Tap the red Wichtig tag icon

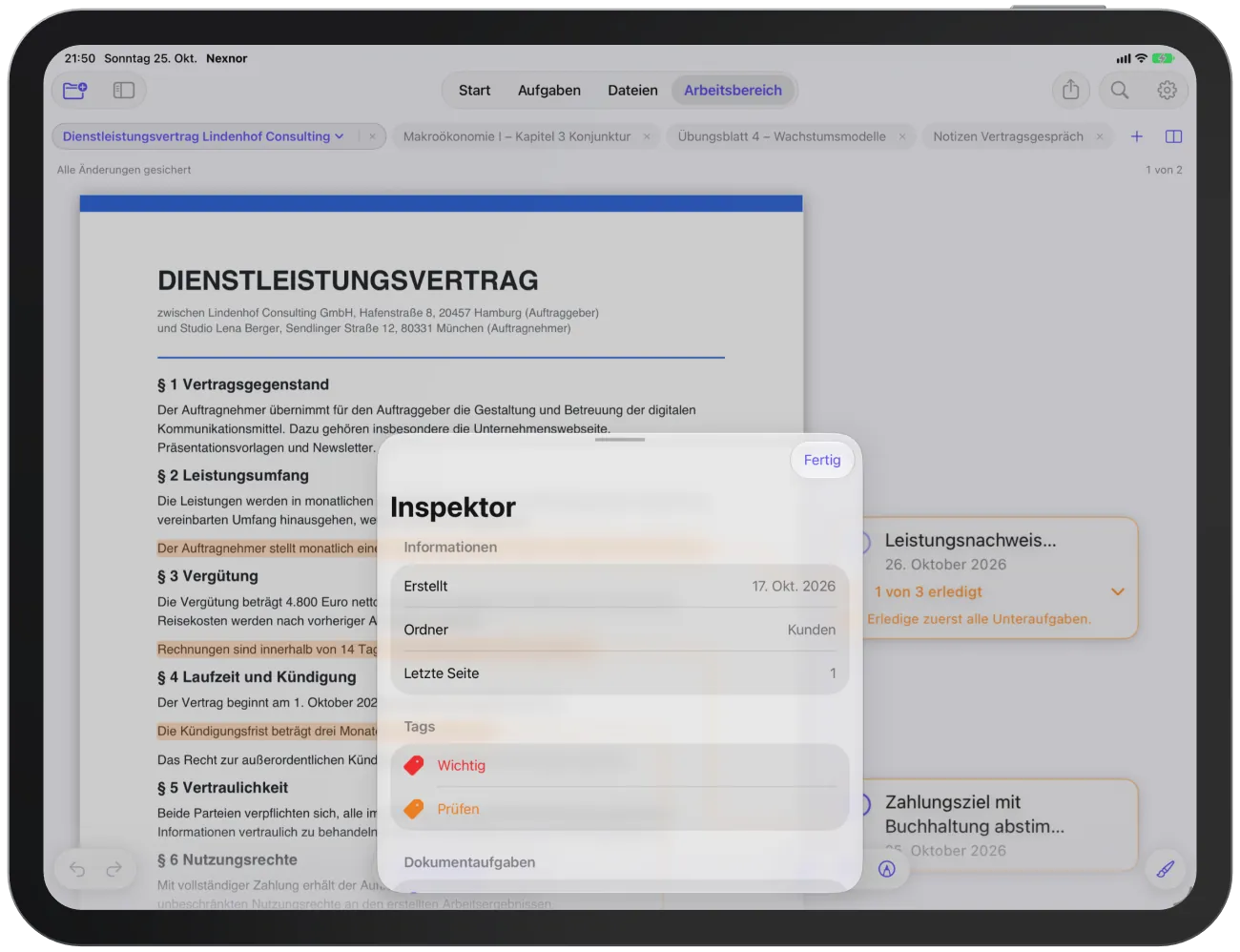tap(414, 765)
